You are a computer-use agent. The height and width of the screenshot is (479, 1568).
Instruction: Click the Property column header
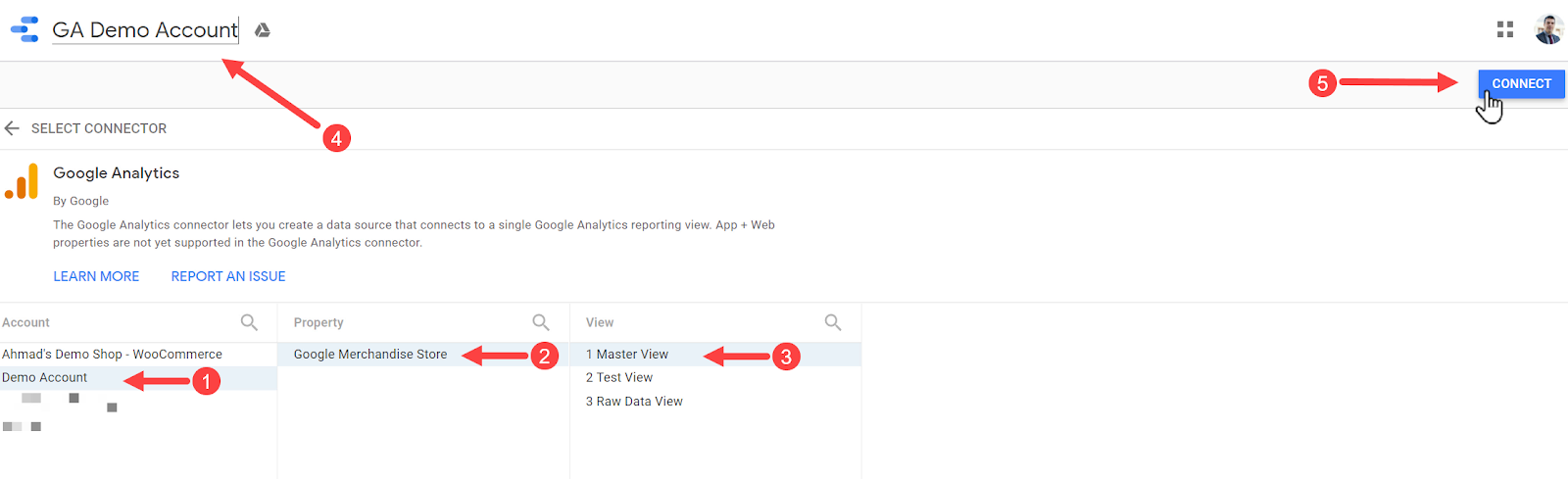point(318,322)
